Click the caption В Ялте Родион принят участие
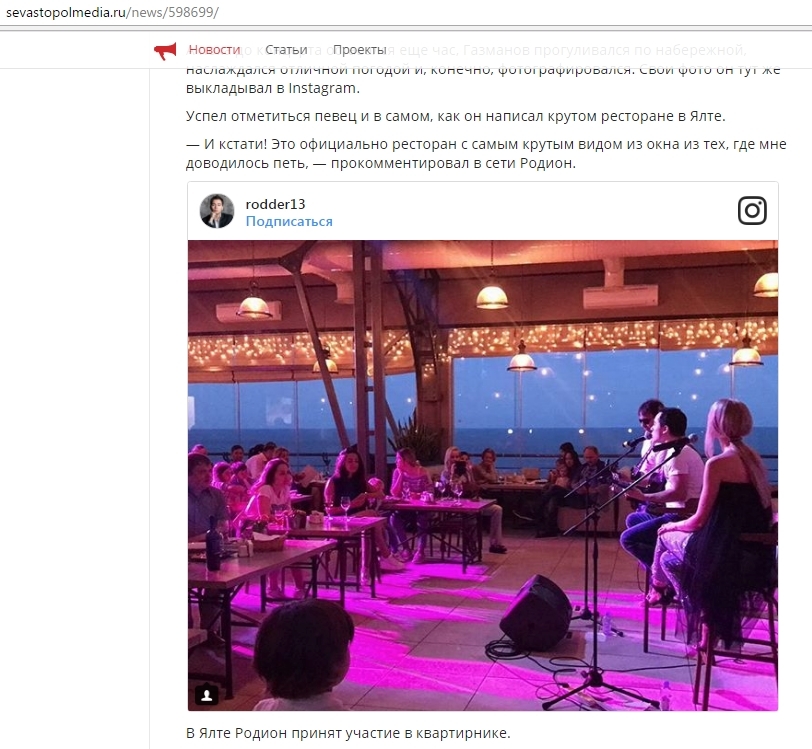Viewport: 812px width, 749px height. point(348,733)
